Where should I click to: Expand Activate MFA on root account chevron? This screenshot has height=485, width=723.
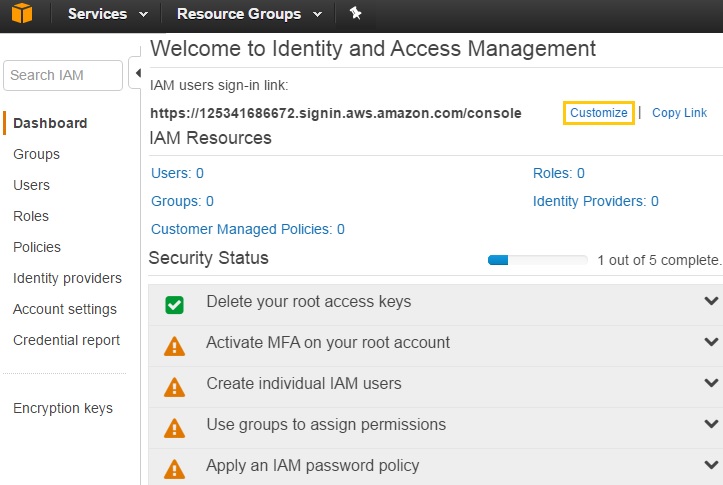[x=711, y=342]
